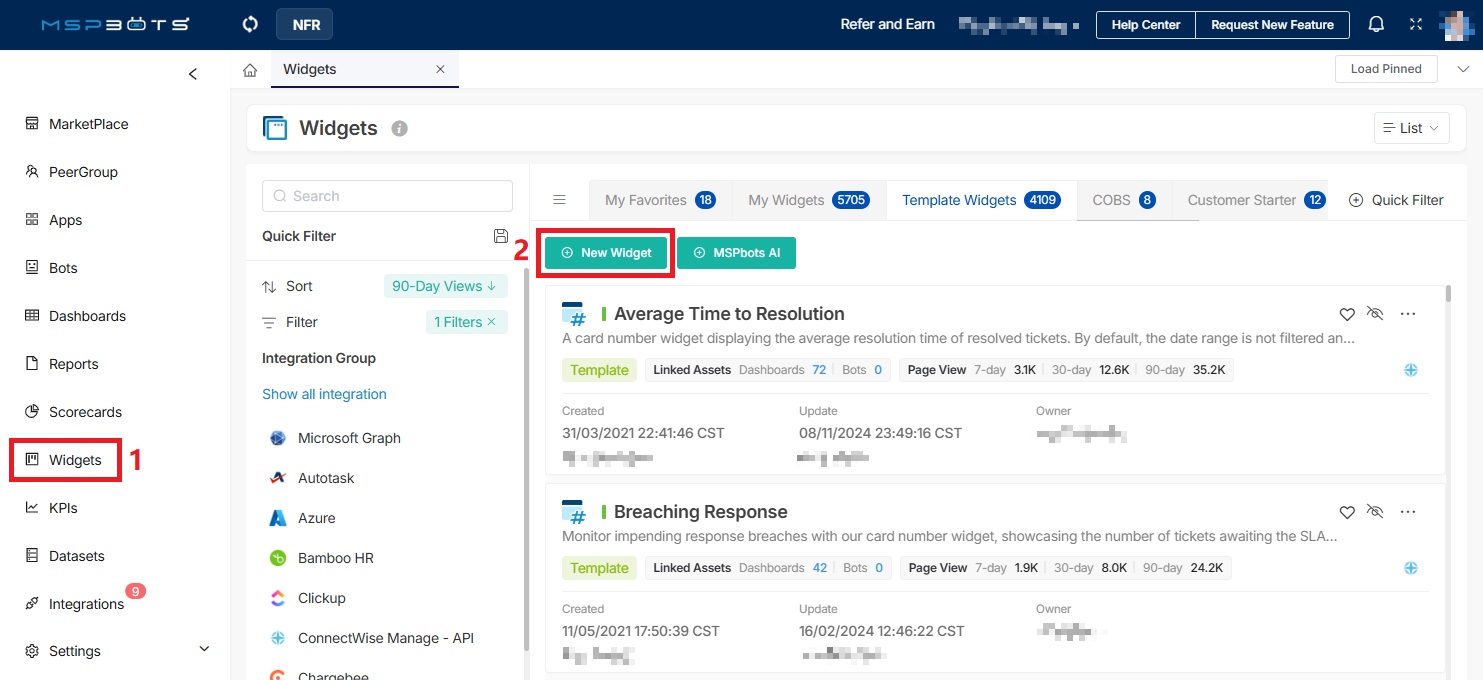The width and height of the screenshot is (1483, 680).
Task: Open more options for Average Time to Resolution
Action: 1408,314
